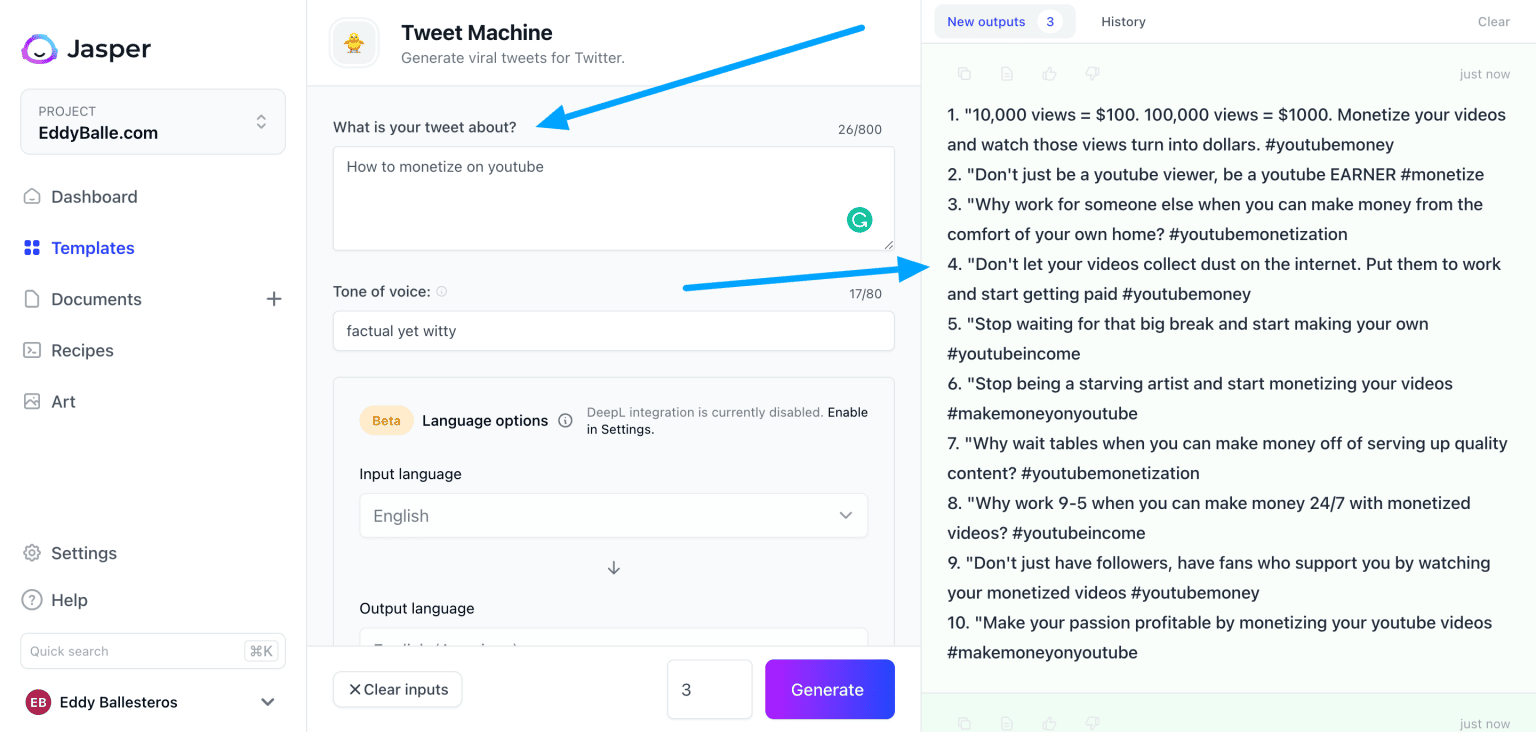Copy the generated tweets output
This screenshot has width=1536, height=732.
963,73
